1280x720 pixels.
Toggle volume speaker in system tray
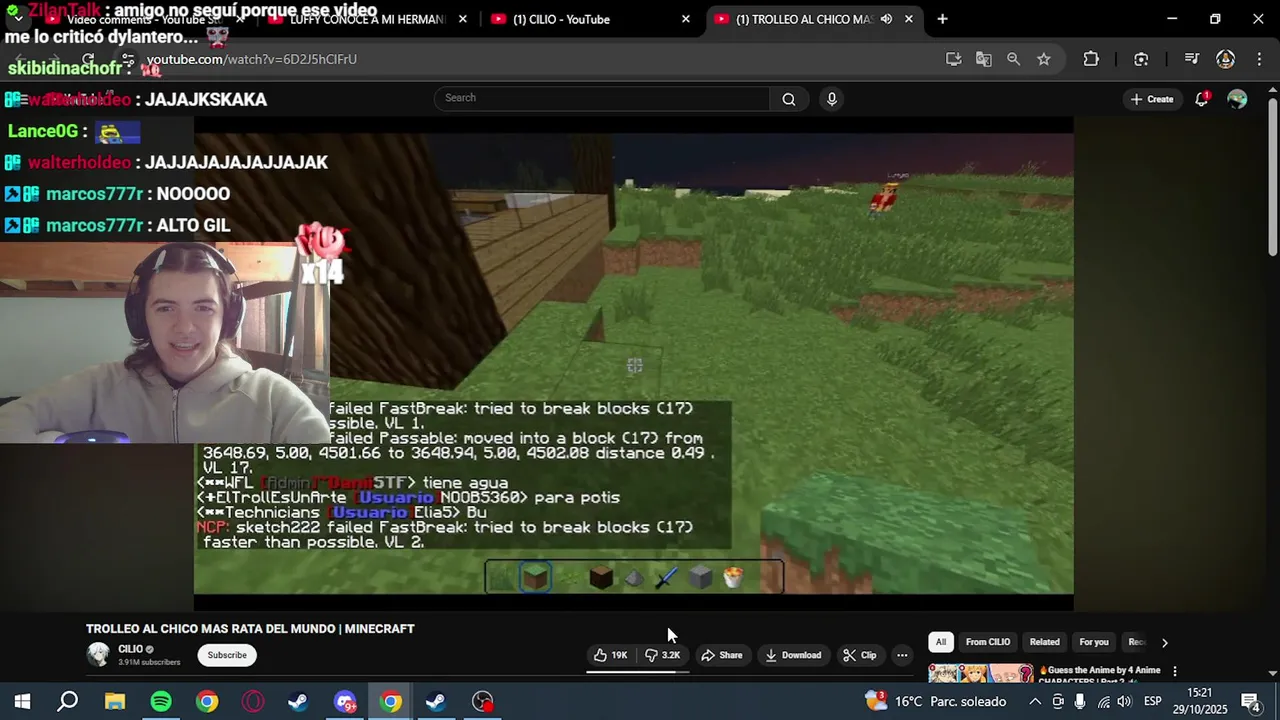(x=1125, y=701)
